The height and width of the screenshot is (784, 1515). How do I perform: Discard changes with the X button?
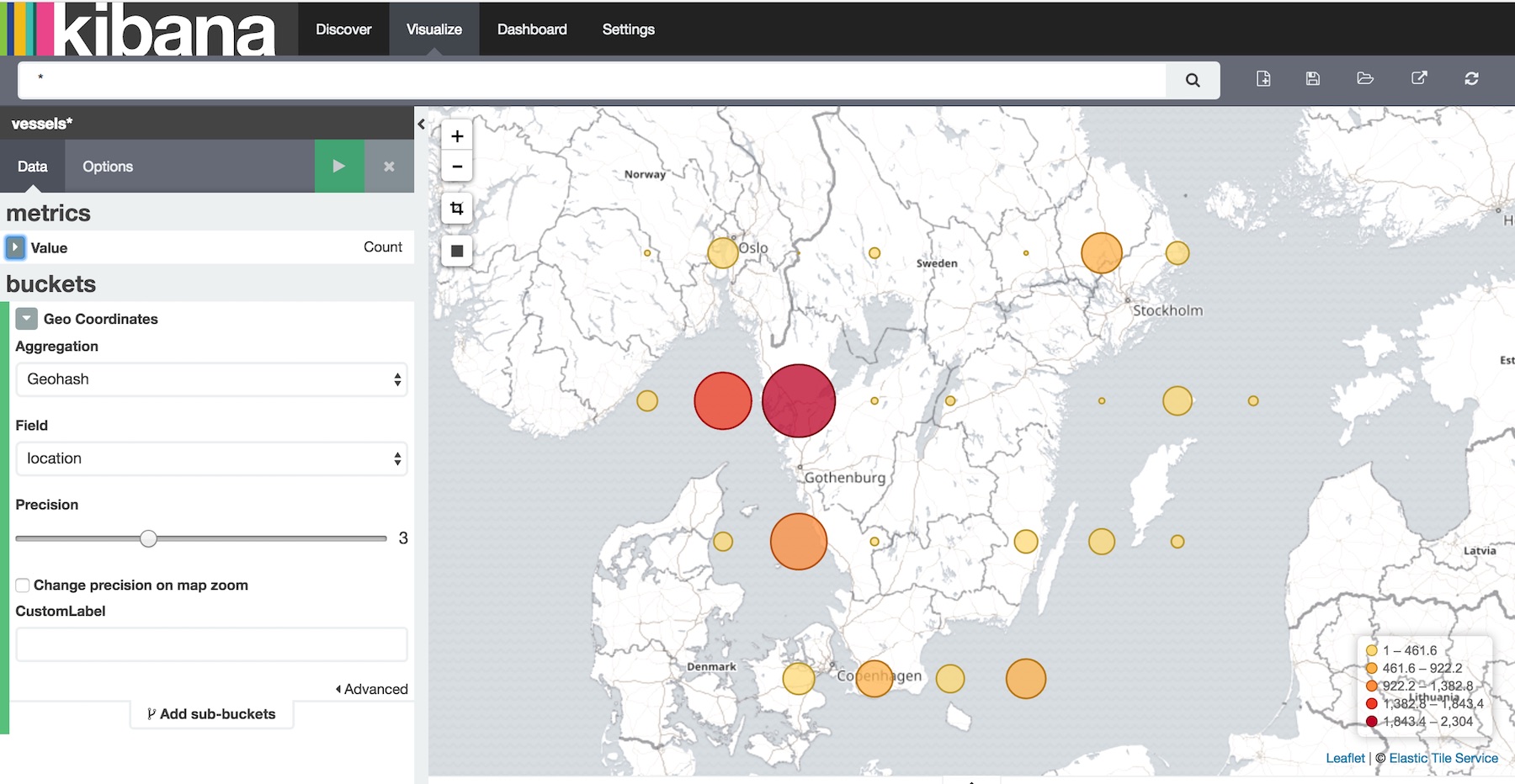click(389, 167)
